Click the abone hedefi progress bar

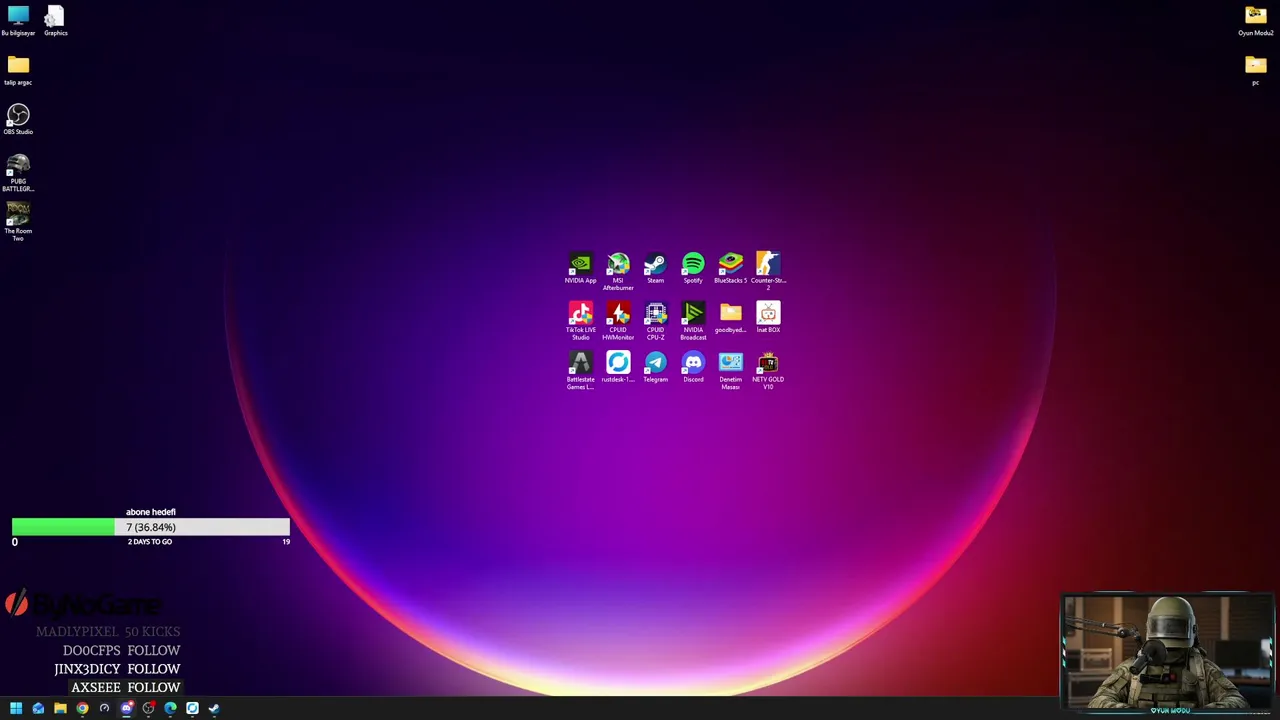151,527
